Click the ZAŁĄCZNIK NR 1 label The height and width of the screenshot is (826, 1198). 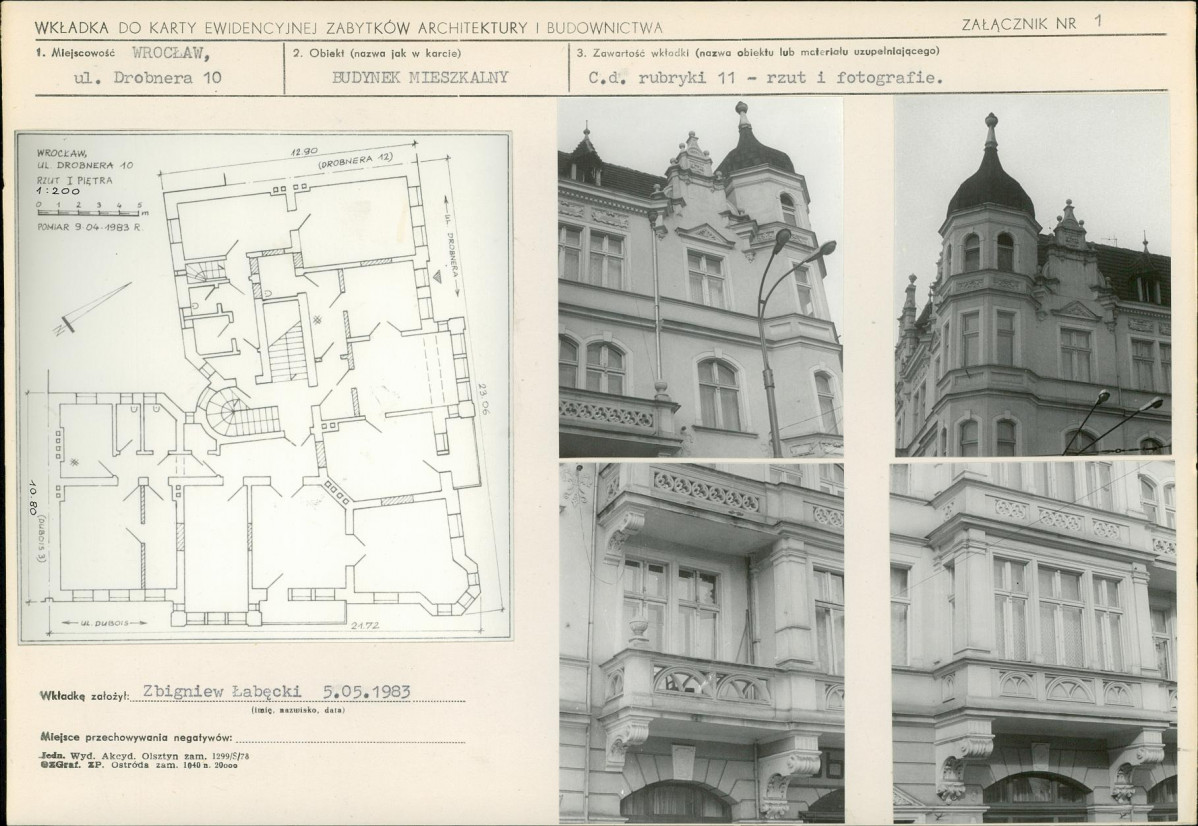[x=1032, y=23]
